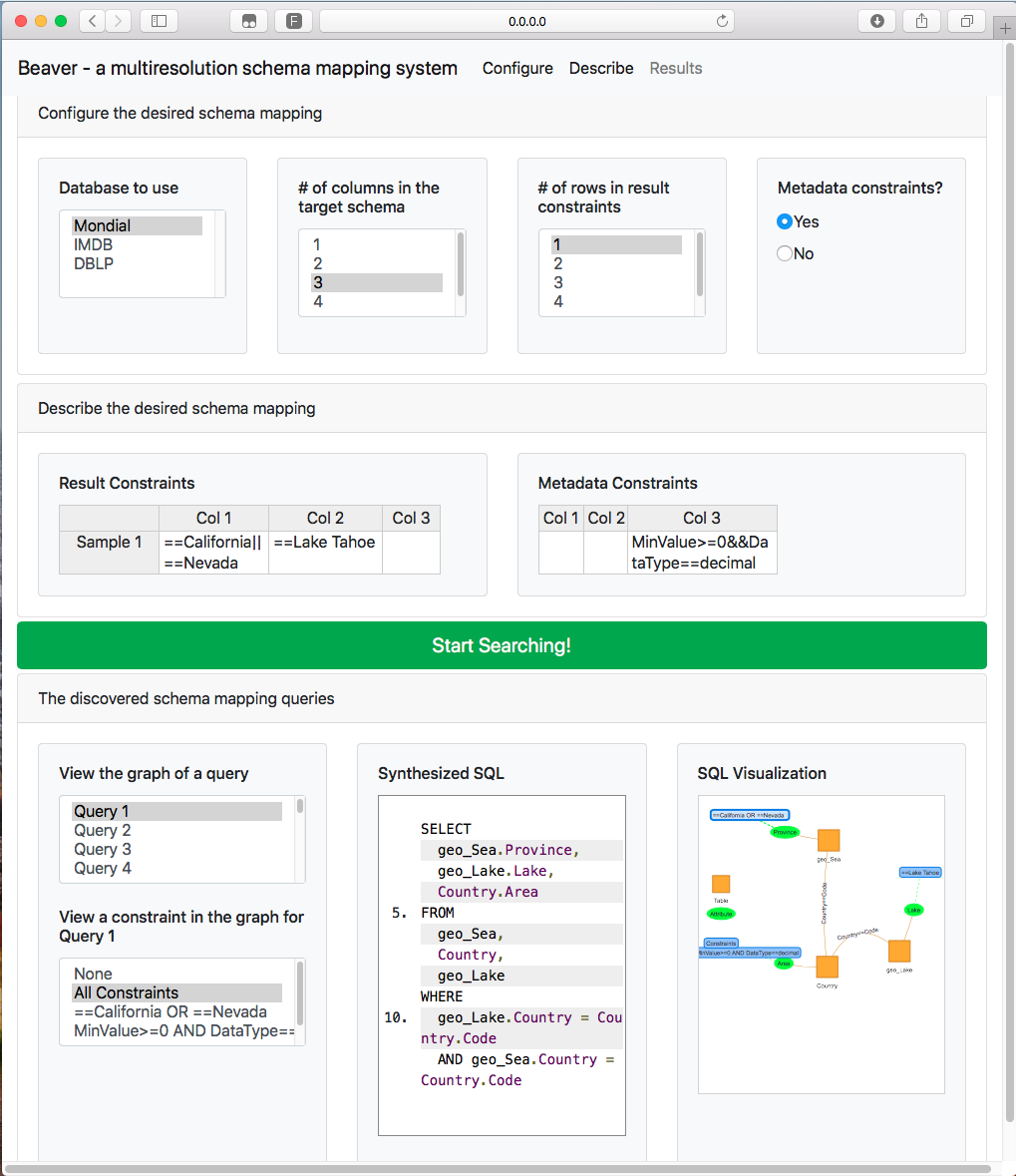This screenshot has width=1016, height=1176.
Task: Open the Results navigation tab
Action: point(676,68)
